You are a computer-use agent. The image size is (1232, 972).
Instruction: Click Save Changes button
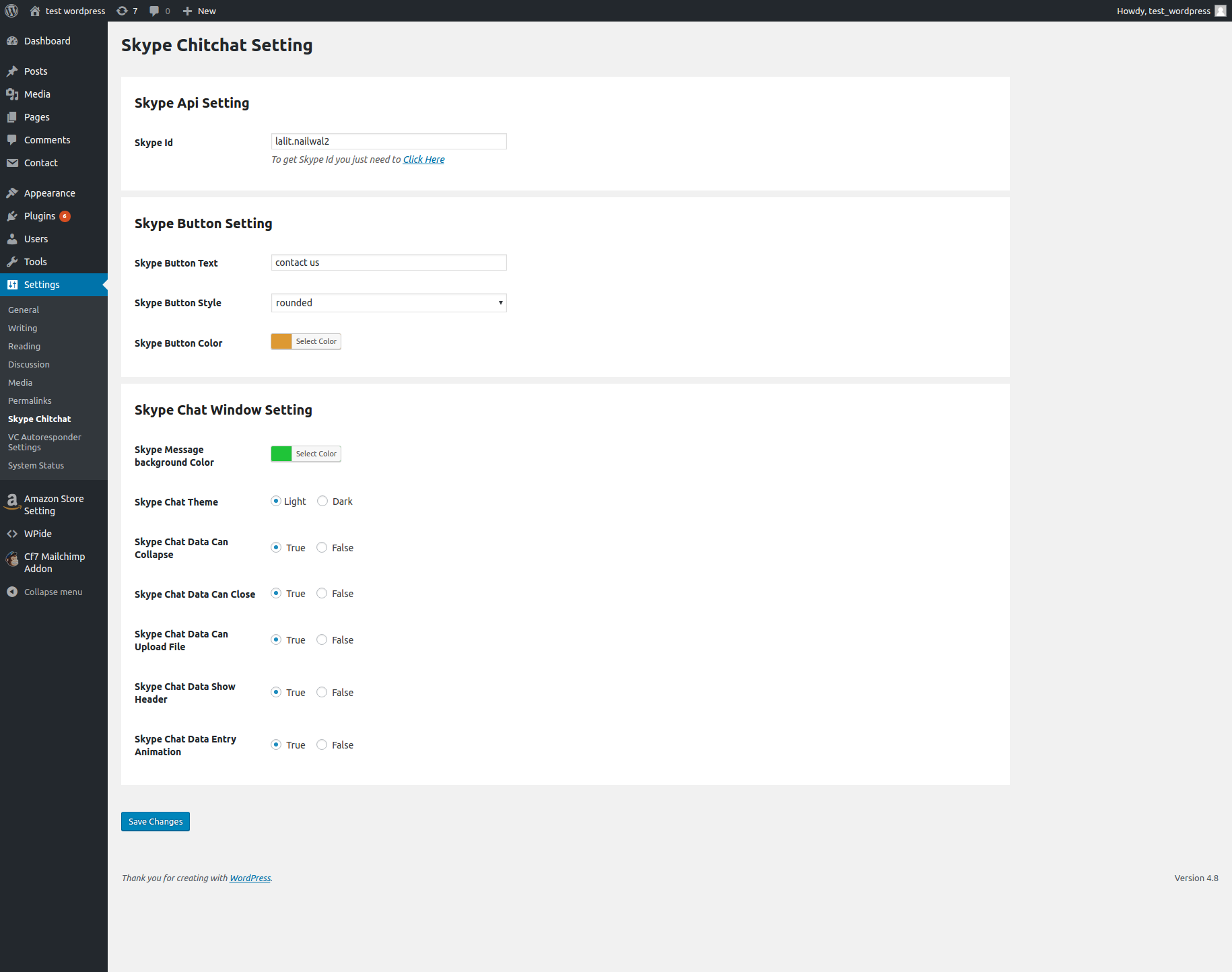(156, 821)
